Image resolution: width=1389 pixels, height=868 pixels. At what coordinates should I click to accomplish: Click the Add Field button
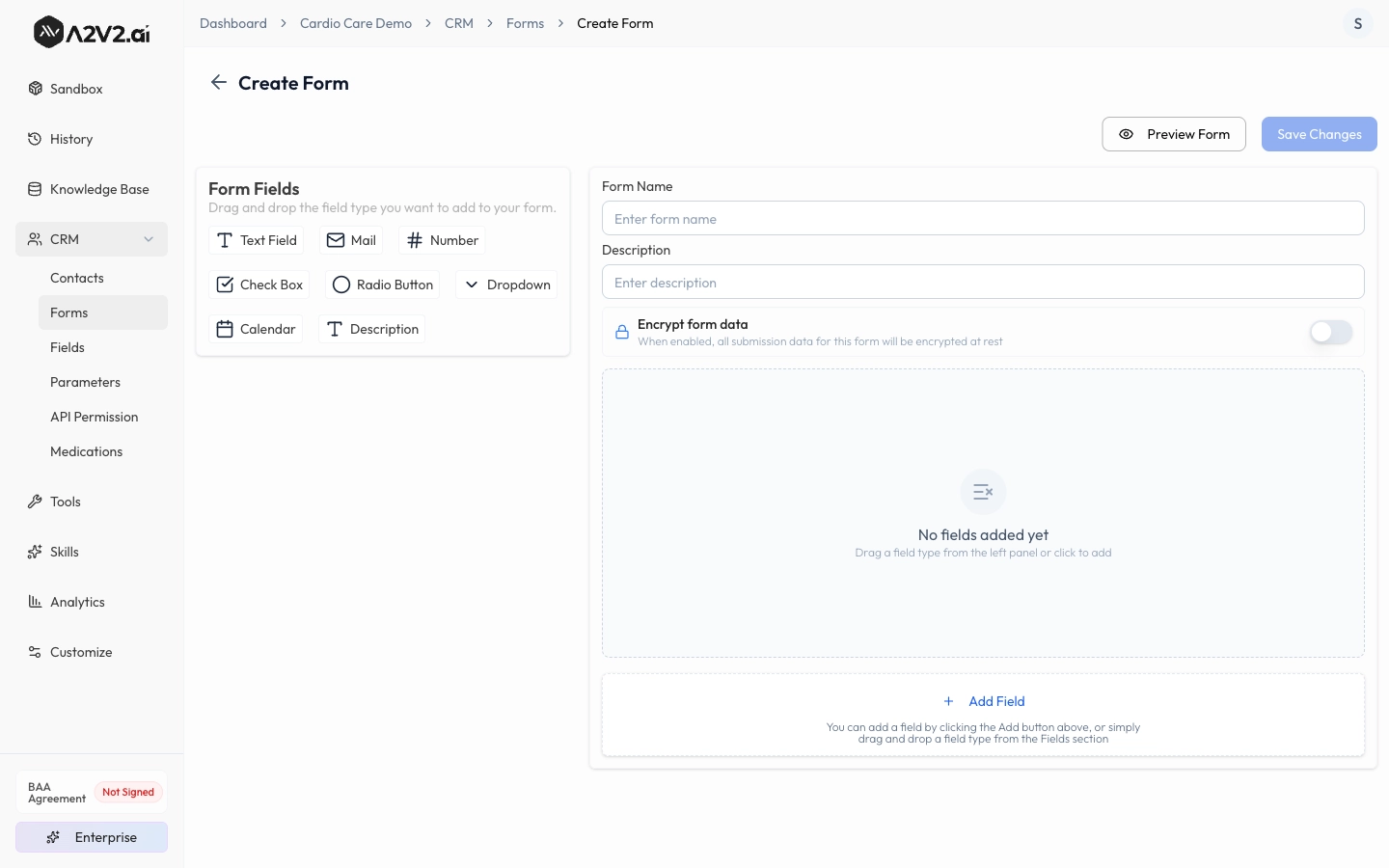pos(983,701)
